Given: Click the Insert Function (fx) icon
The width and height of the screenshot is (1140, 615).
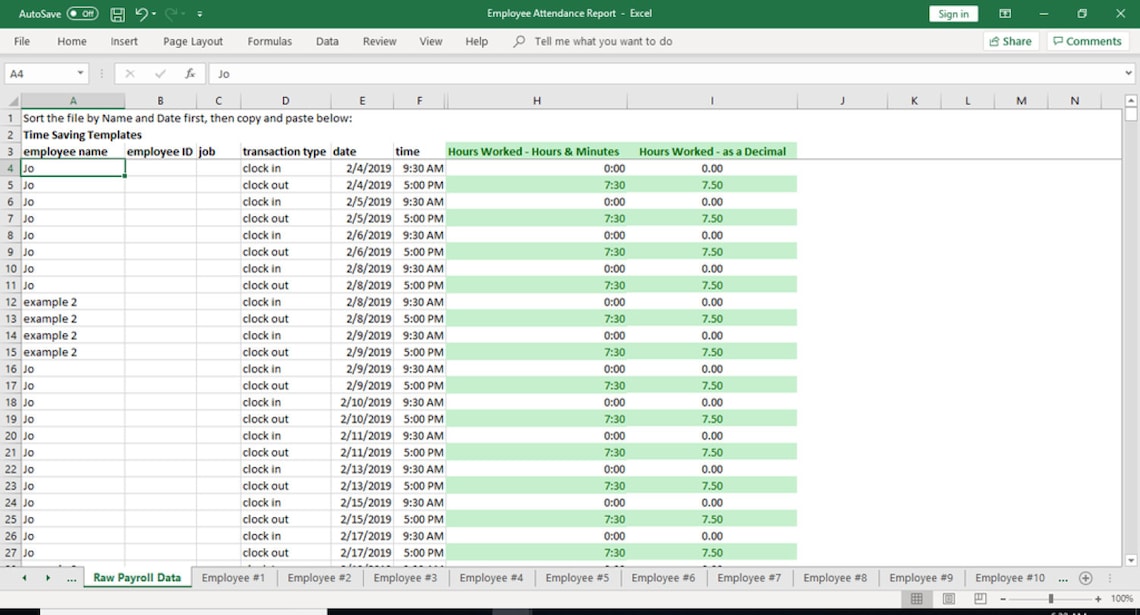Looking at the screenshot, I should point(190,73).
